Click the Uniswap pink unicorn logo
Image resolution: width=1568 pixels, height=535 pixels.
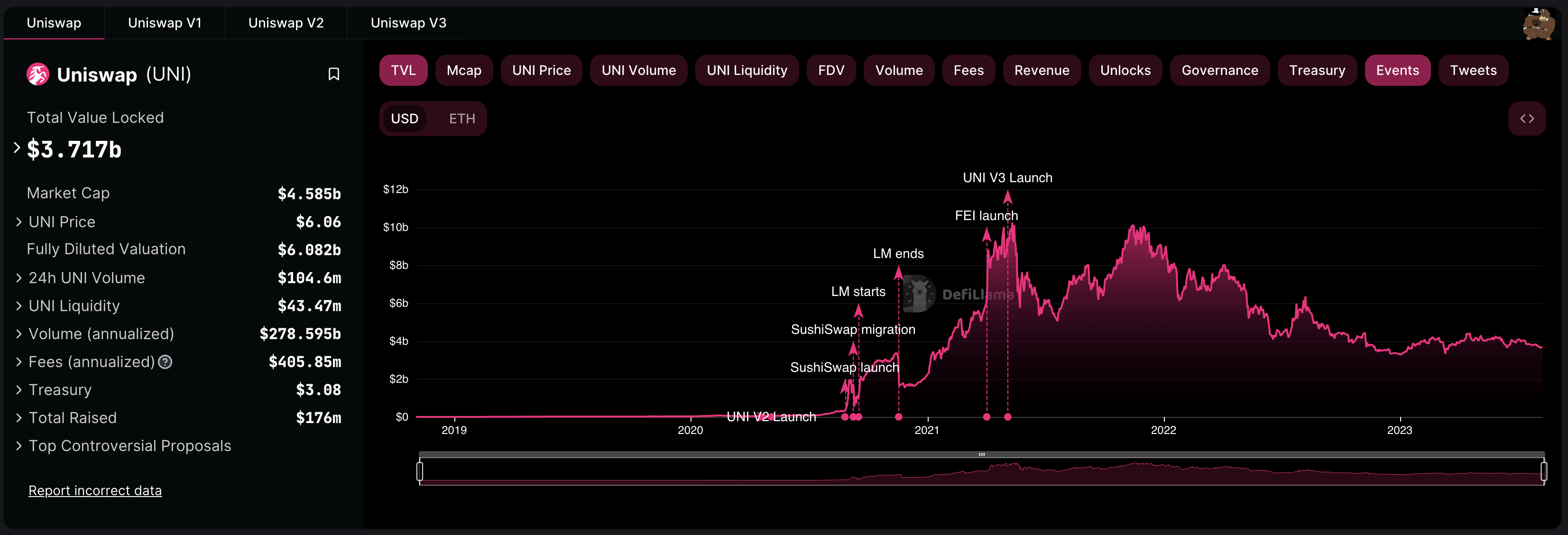coord(38,74)
